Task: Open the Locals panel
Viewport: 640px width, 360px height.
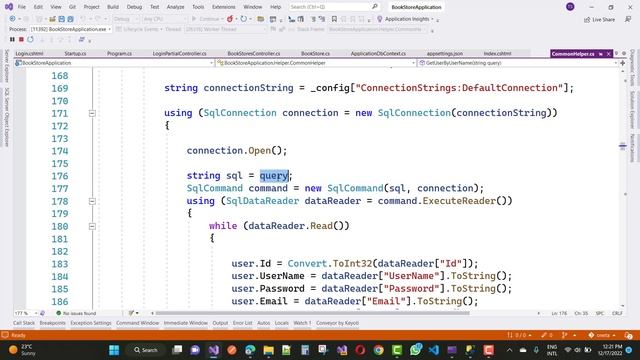Action: 282,323
